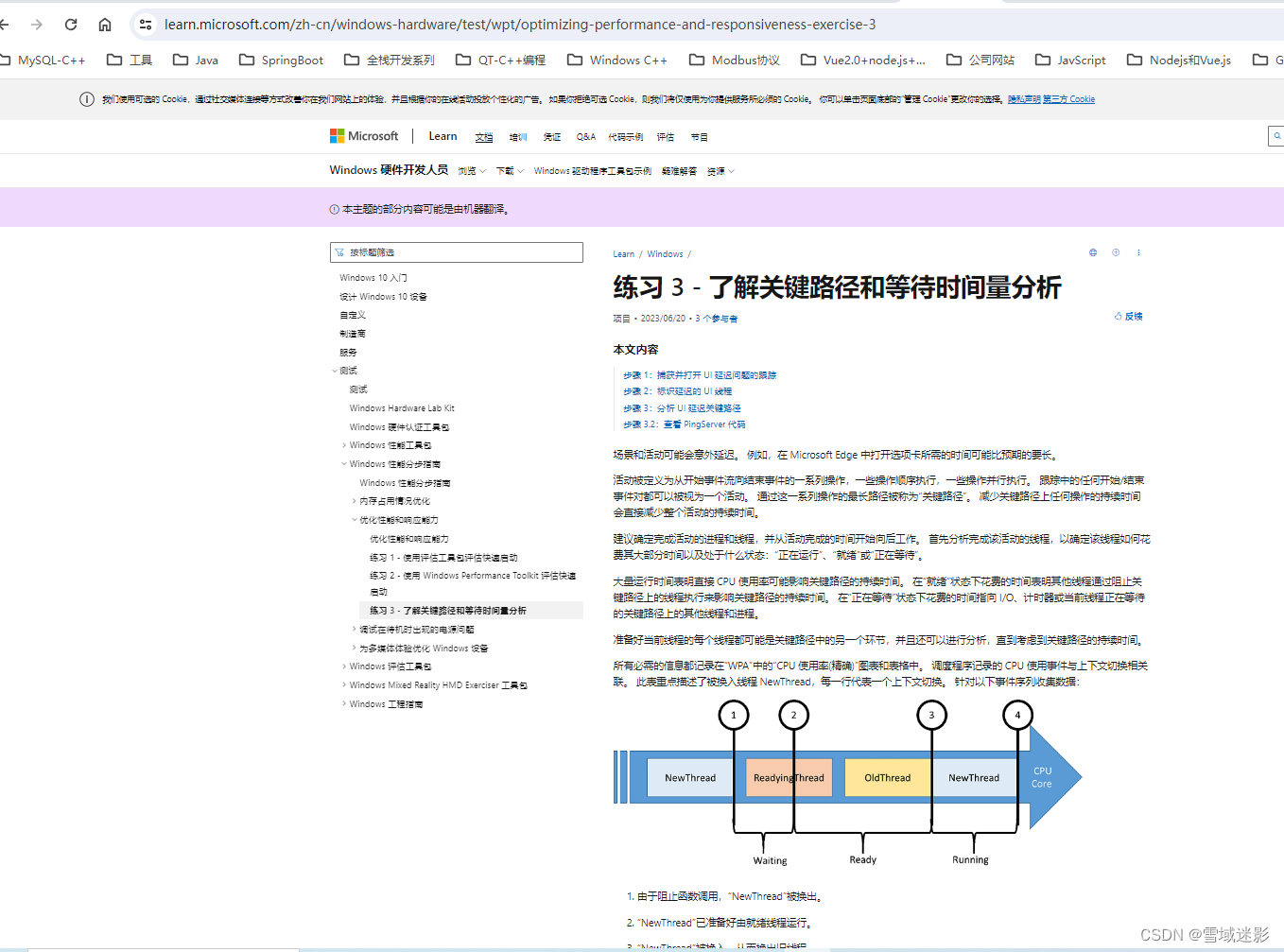Open the search icon on the right
1284x952 pixels.
1275,136
